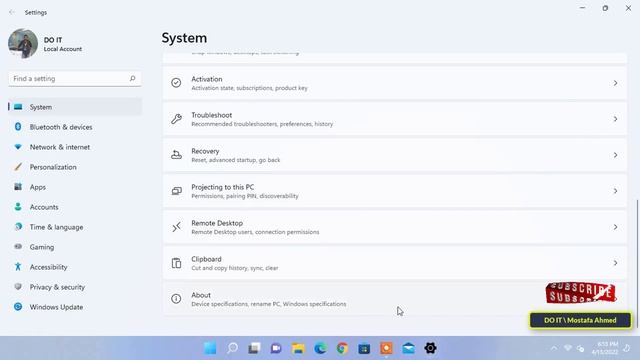Click the Personalization brush icon
This screenshot has width=640, height=360.
pos(18,167)
